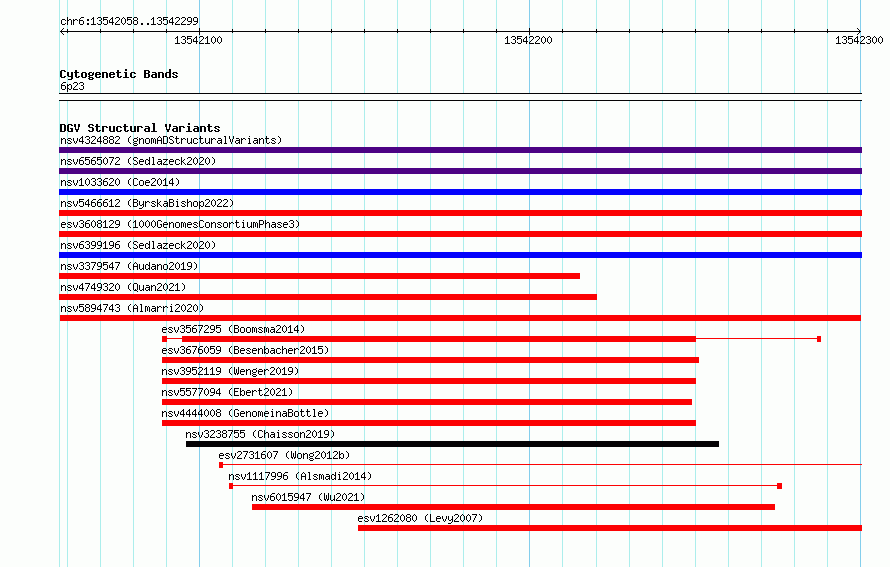
Task: Open nsv5894743 (Almarri2020) label
Action: (132, 308)
